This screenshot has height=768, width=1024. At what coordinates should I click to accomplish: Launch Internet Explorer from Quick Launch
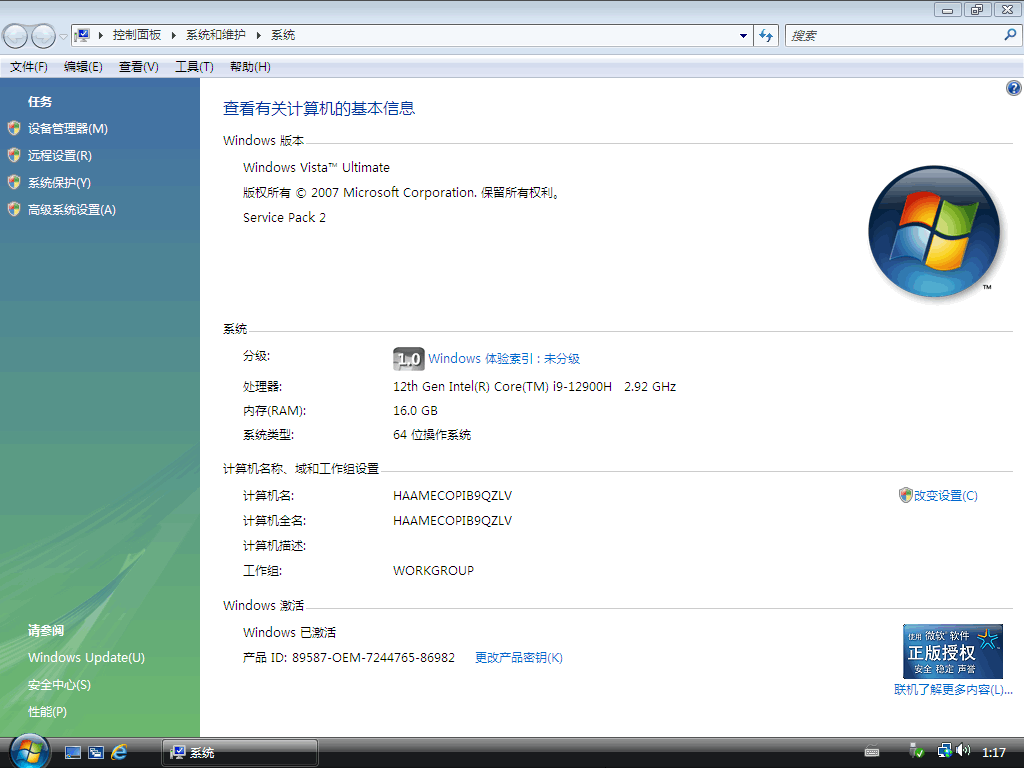point(119,752)
